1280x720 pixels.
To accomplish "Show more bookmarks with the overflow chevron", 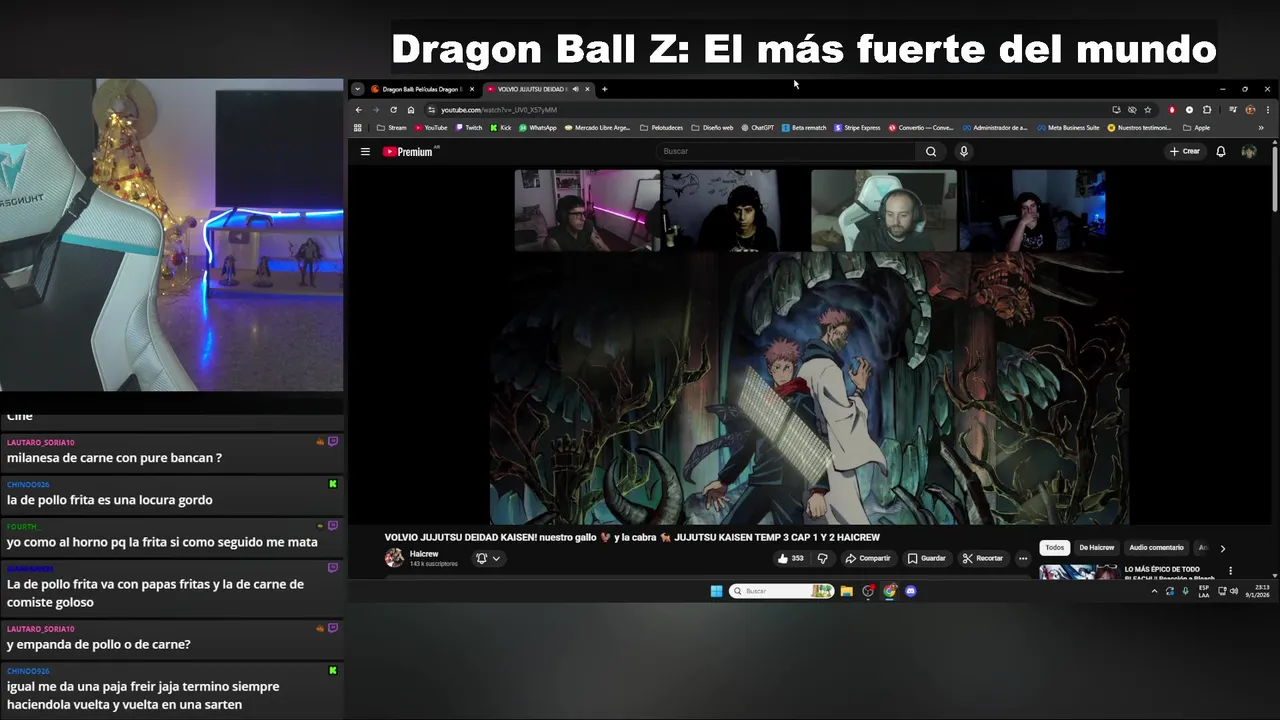I will click(1261, 128).
